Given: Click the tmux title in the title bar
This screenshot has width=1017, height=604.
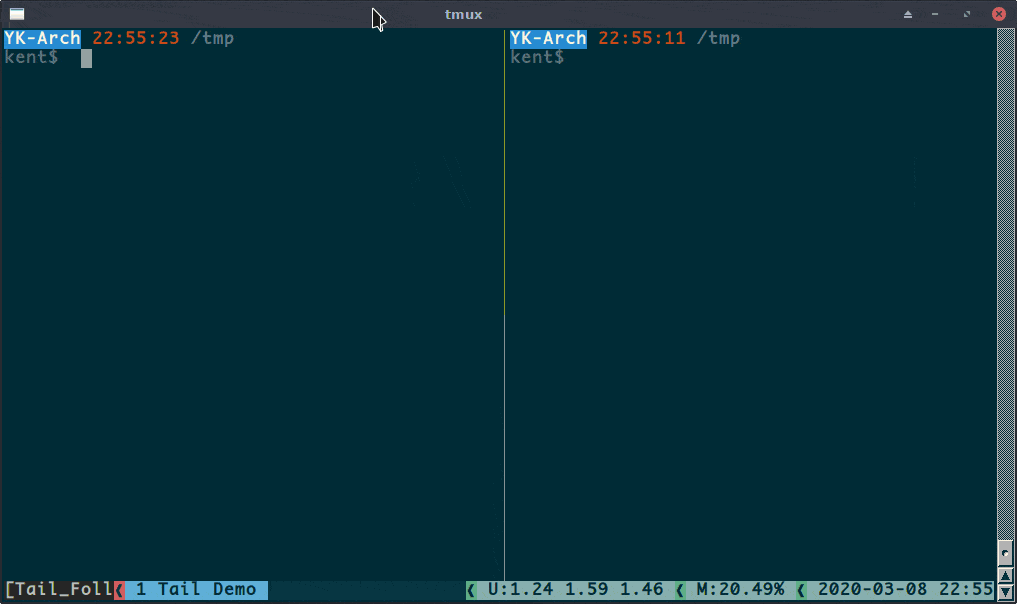Looking at the screenshot, I should coord(462,13).
